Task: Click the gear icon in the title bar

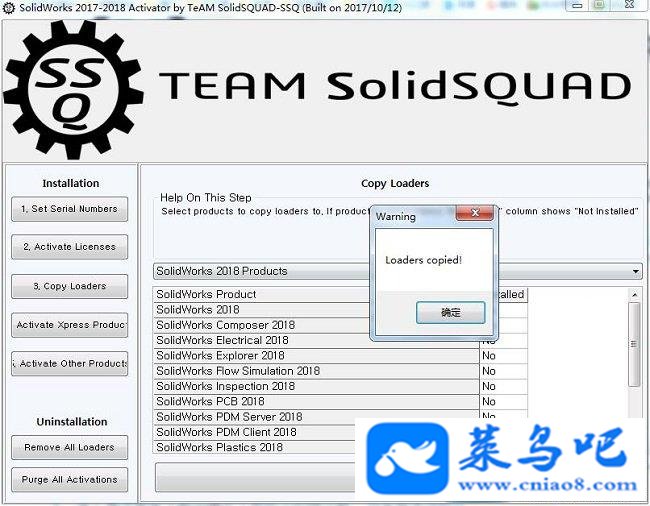Action: pos(9,8)
